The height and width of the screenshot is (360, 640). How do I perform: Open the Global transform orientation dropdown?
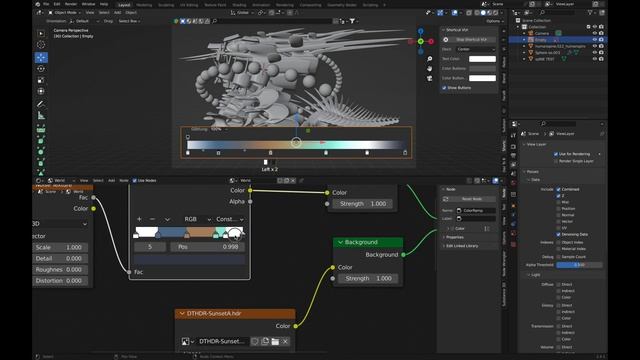tap(242, 13)
